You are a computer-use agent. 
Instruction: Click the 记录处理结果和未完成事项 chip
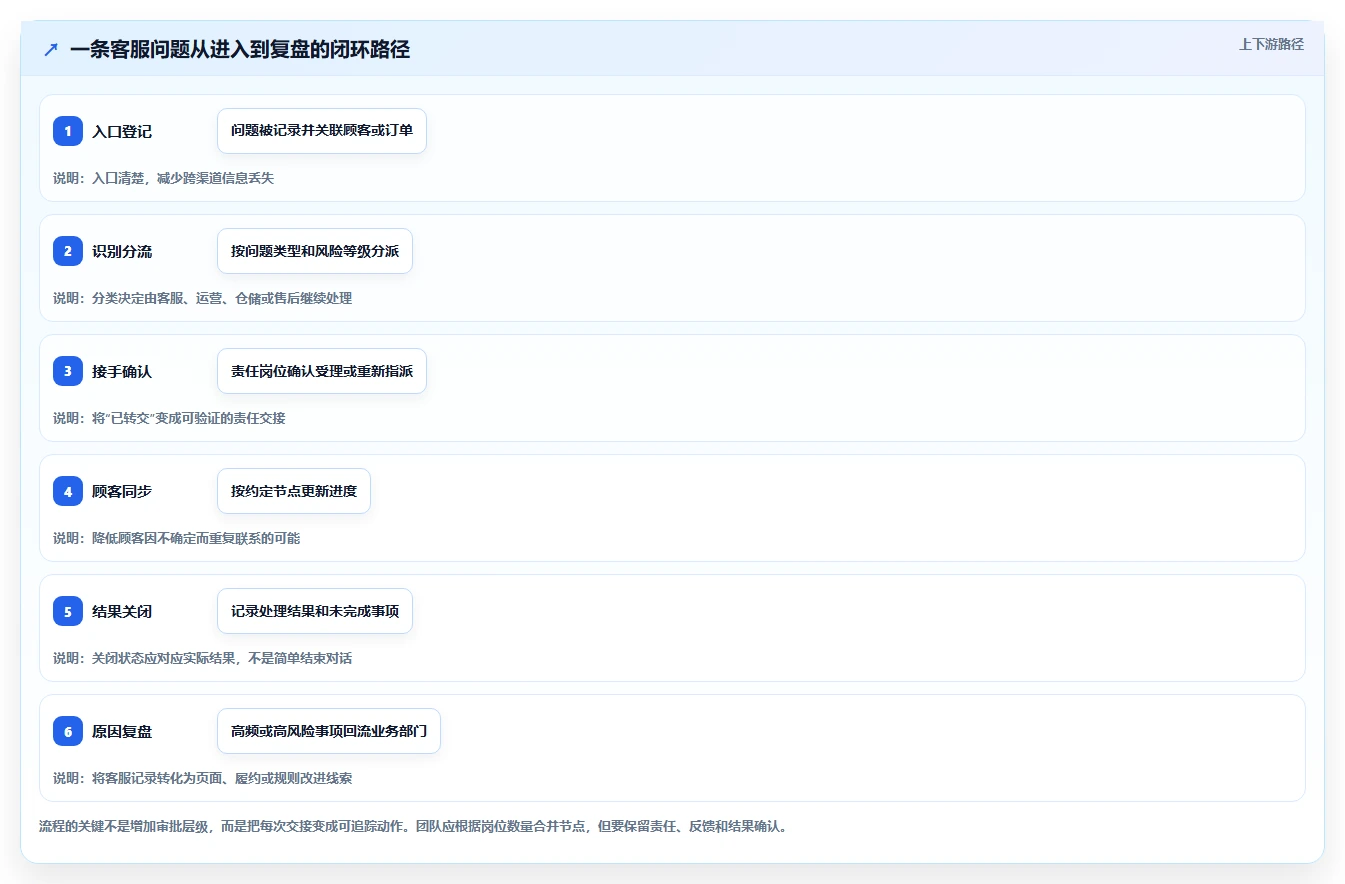[315, 611]
